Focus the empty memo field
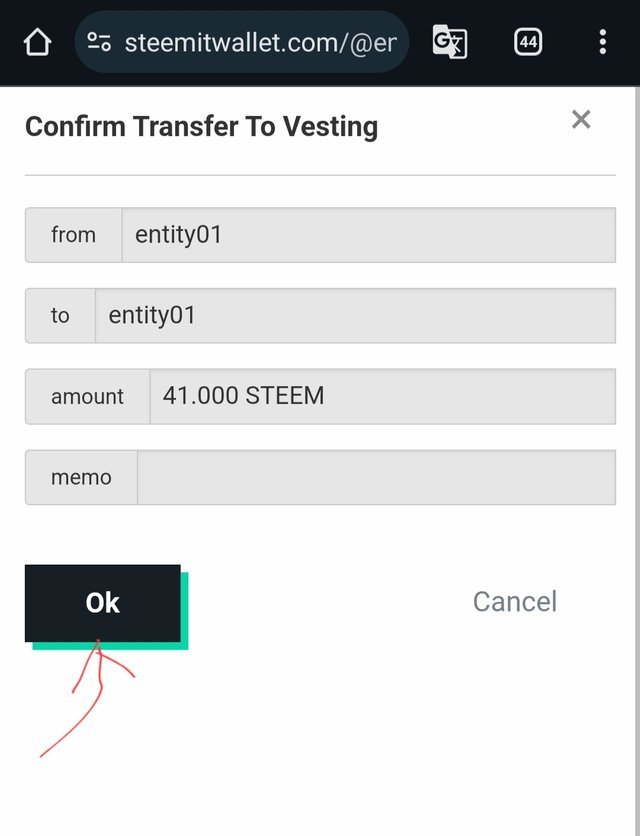The image size is (640, 836). 376,478
